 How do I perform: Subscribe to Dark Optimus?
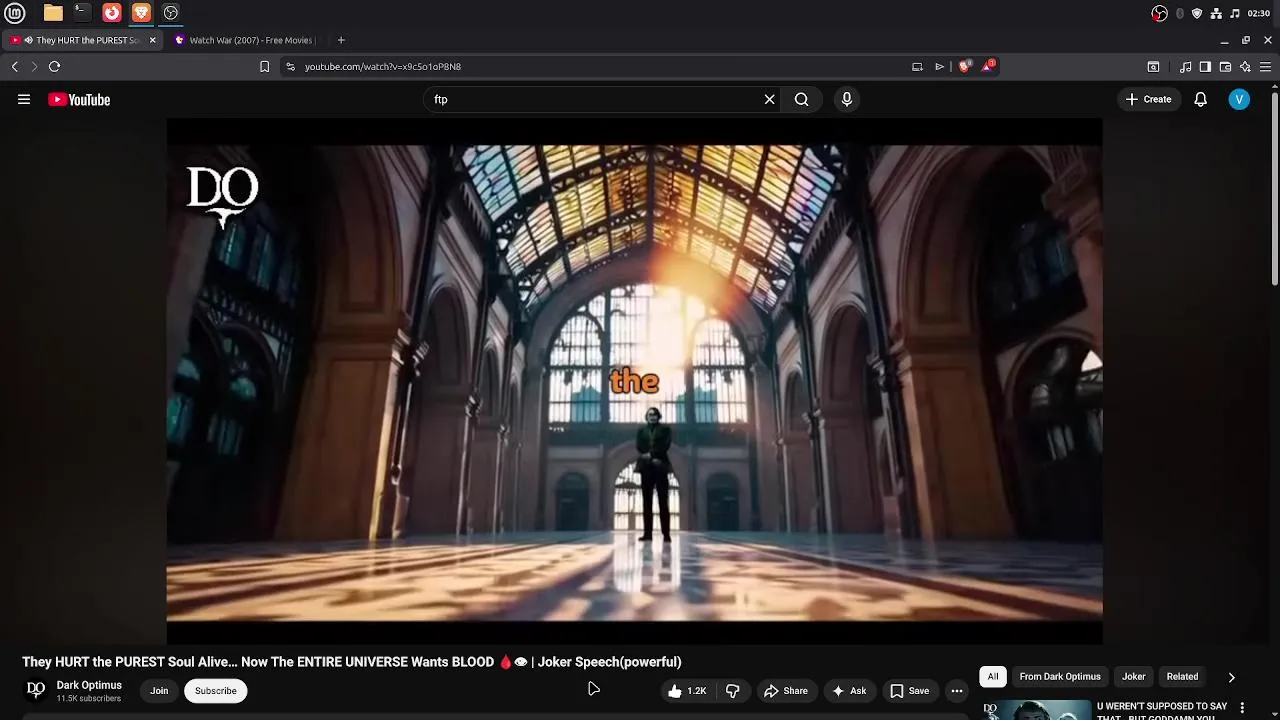tap(216, 690)
